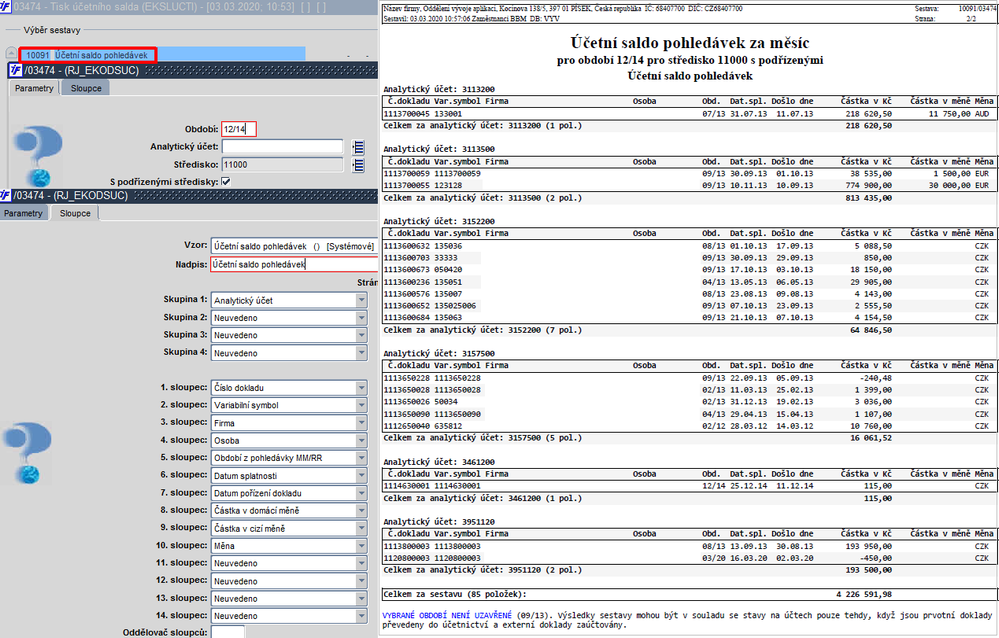Open the Skupina 2 Neuvedeno dropdown

(x=361, y=317)
